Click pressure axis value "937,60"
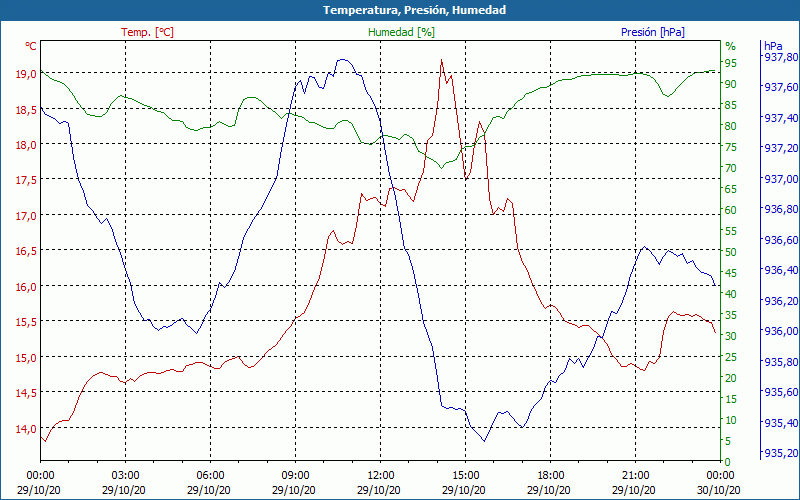Screen dimensions: 800x500 780,87
